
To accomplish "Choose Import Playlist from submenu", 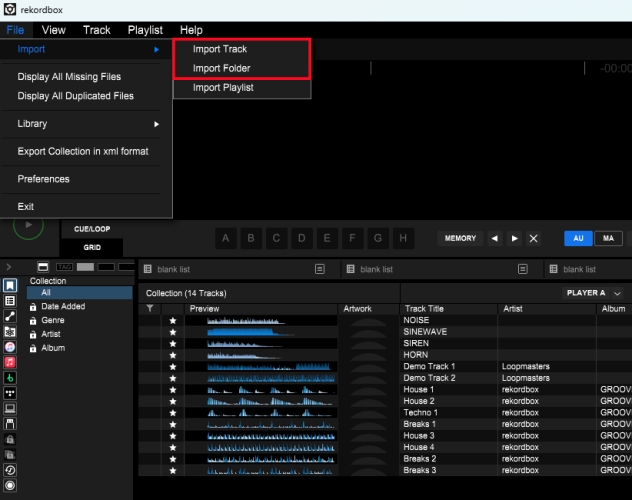I will [242, 87].
